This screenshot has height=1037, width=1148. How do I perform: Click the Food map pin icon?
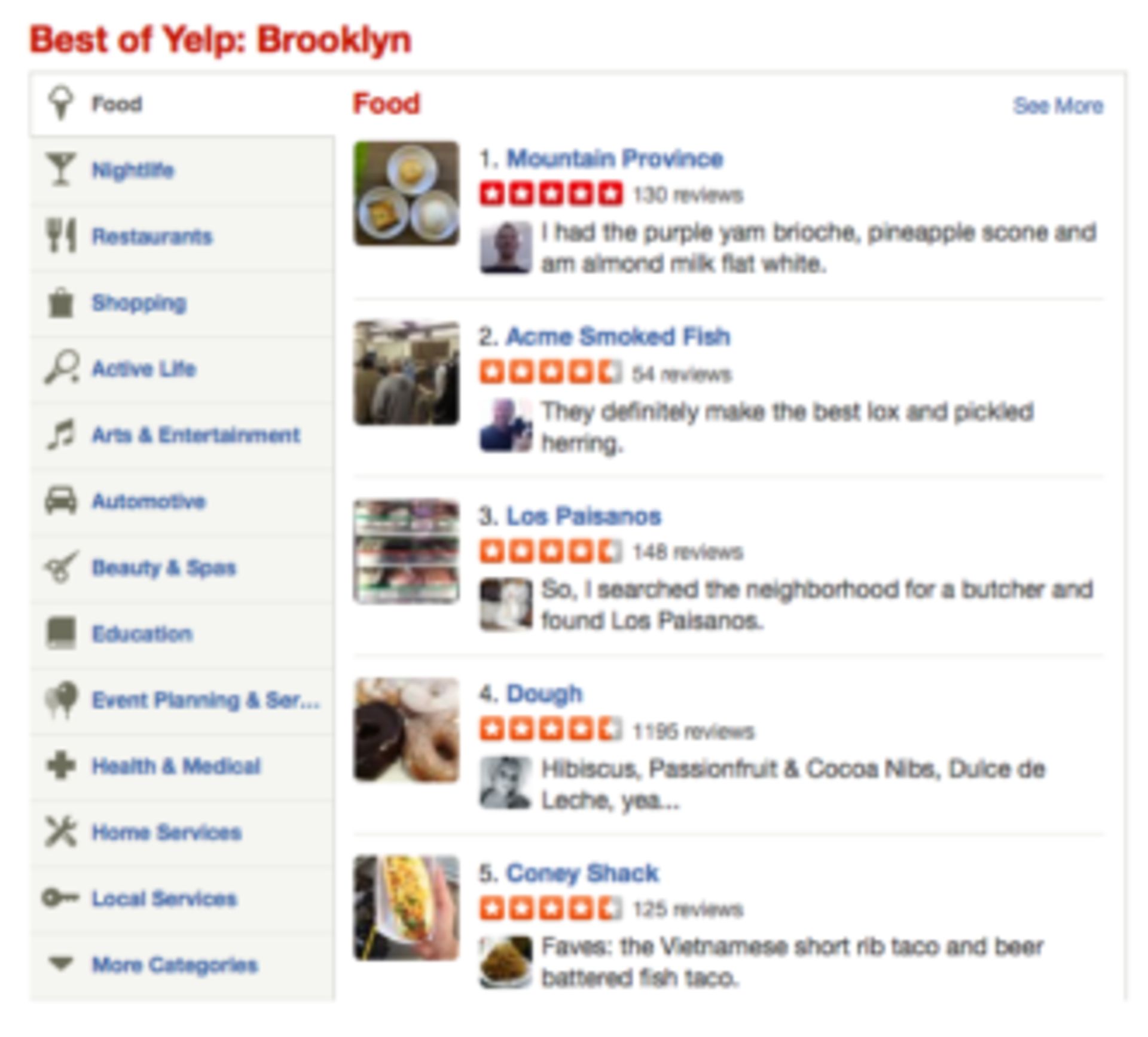[60, 103]
